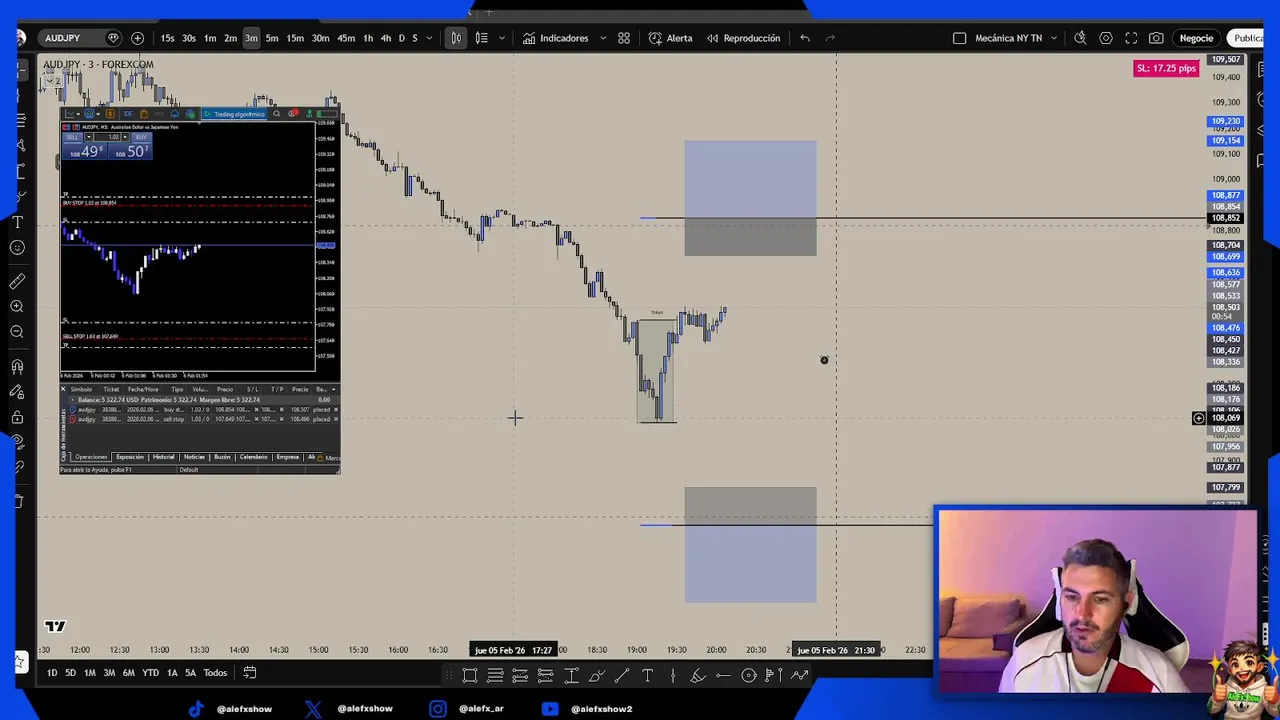Screen dimensions: 1280x720
Task: Select the 4h timeframe
Action: [386, 38]
